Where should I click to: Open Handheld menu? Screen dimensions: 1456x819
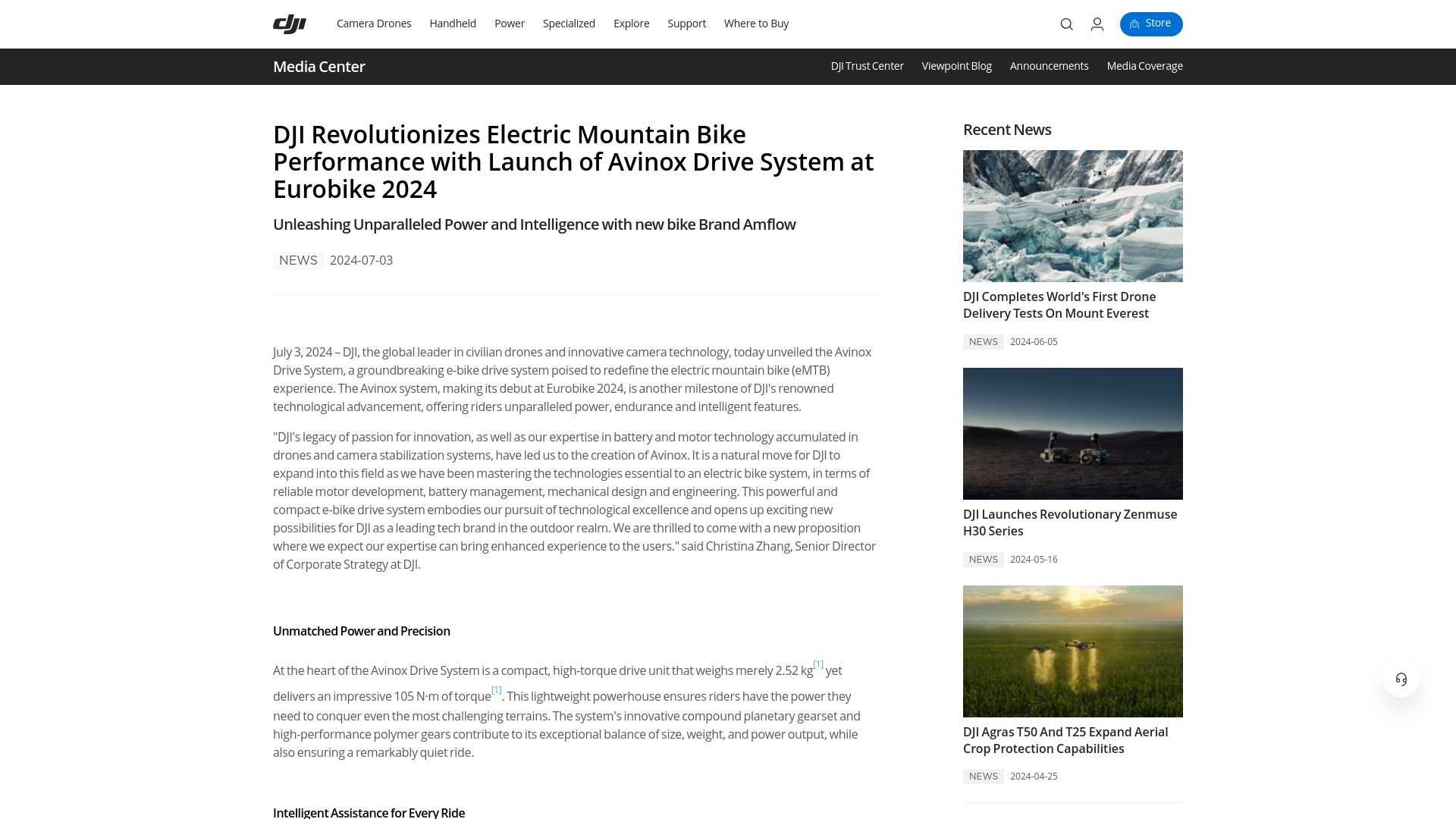453,24
